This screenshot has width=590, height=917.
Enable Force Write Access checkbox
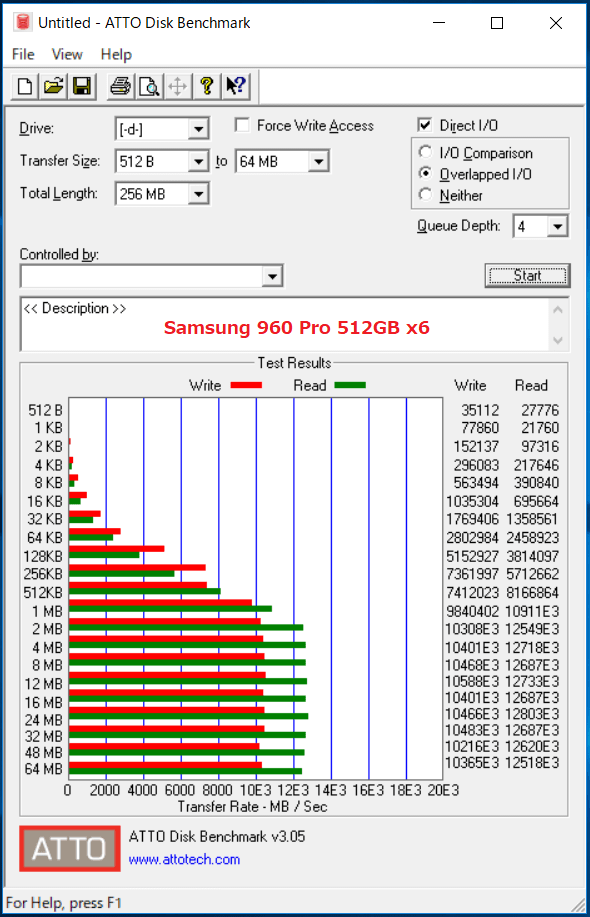pos(242,125)
